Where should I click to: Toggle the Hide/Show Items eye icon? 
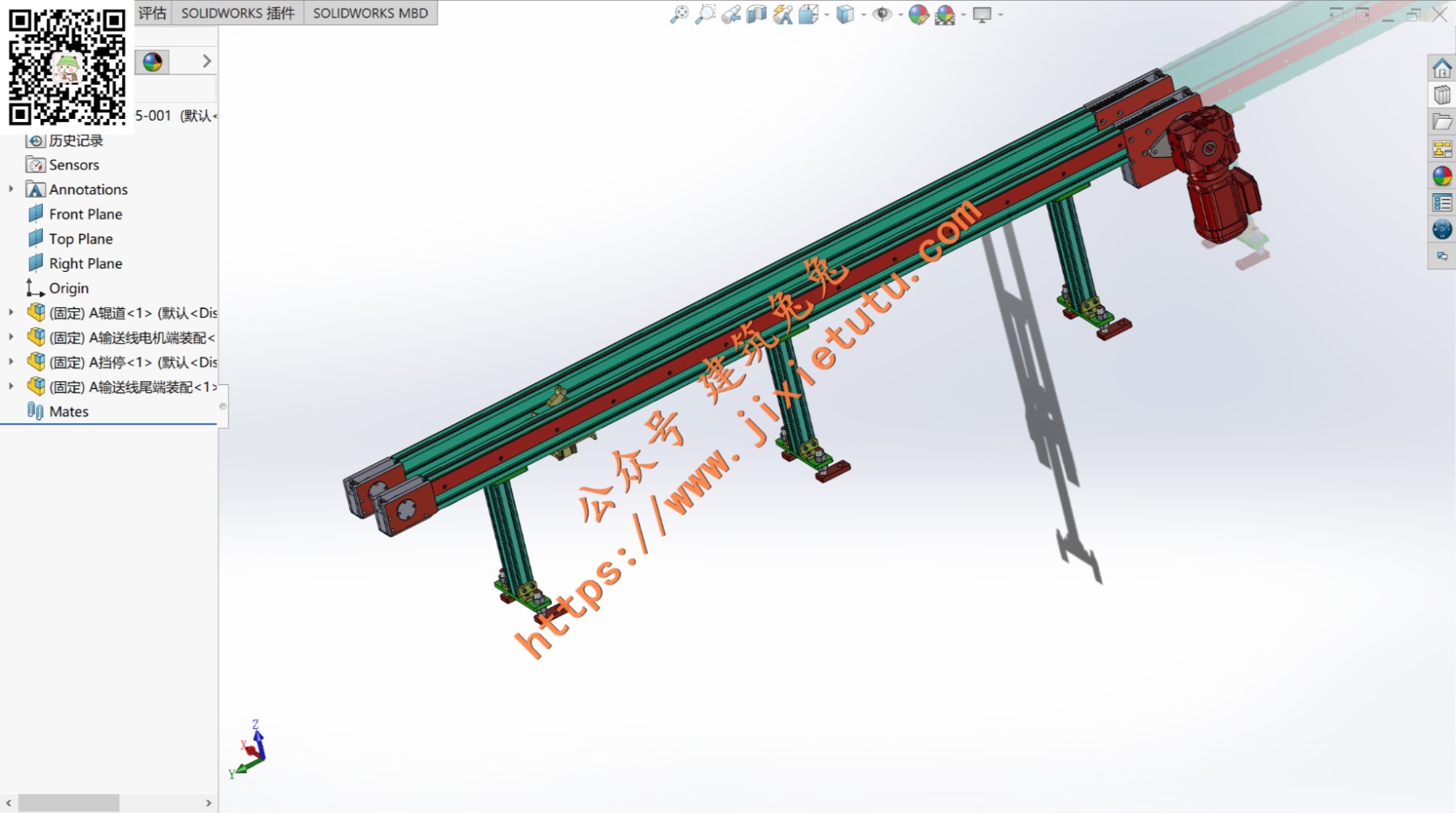[882, 15]
